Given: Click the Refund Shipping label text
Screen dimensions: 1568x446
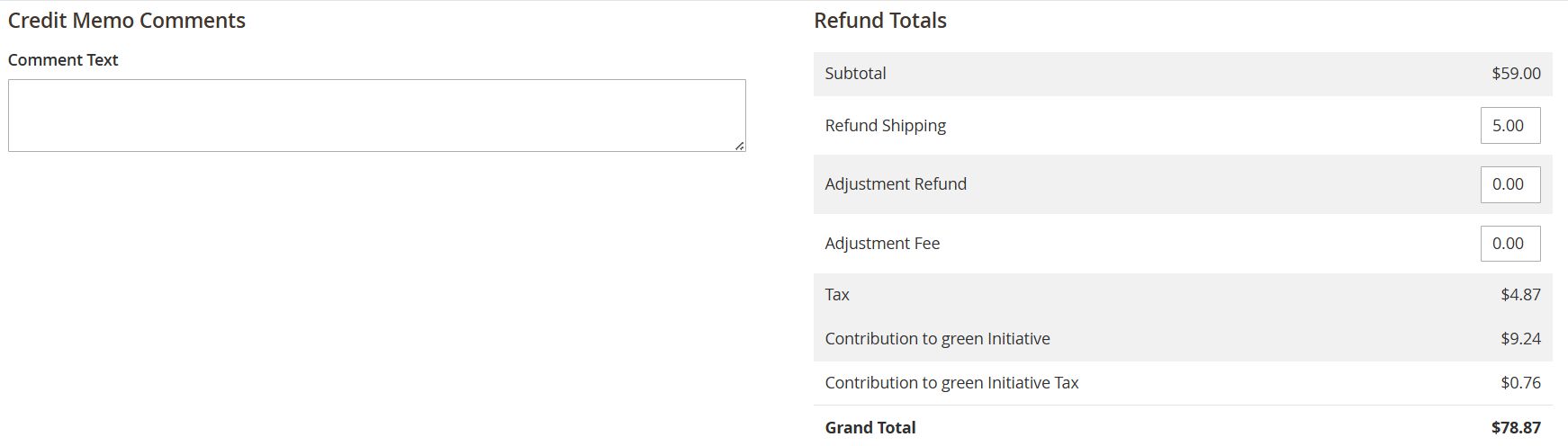Looking at the screenshot, I should [885, 126].
